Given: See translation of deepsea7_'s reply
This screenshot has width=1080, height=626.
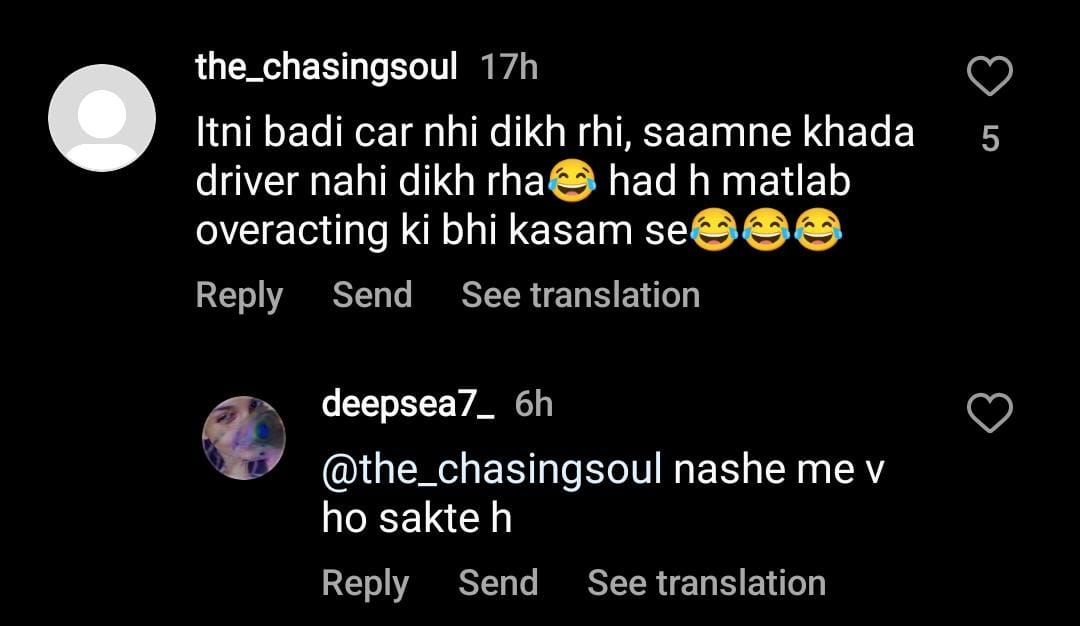Looking at the screenshot, I should click(706, 583).
